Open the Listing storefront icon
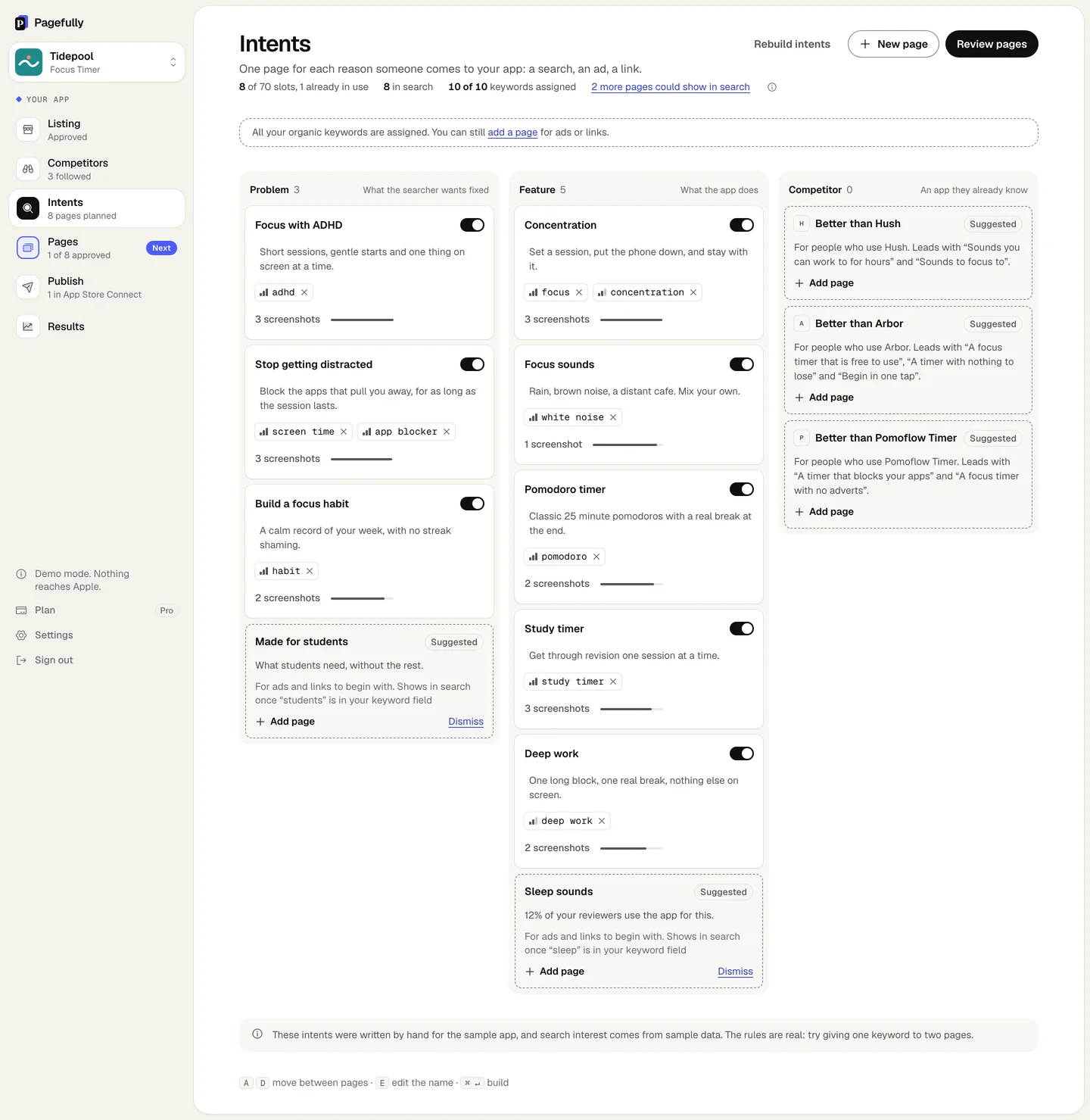 point(28,129)
